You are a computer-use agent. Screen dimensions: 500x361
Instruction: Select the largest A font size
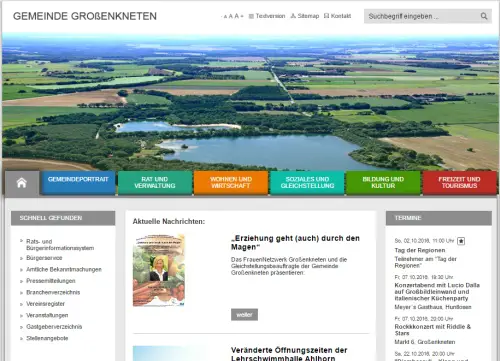click(236, 16)
